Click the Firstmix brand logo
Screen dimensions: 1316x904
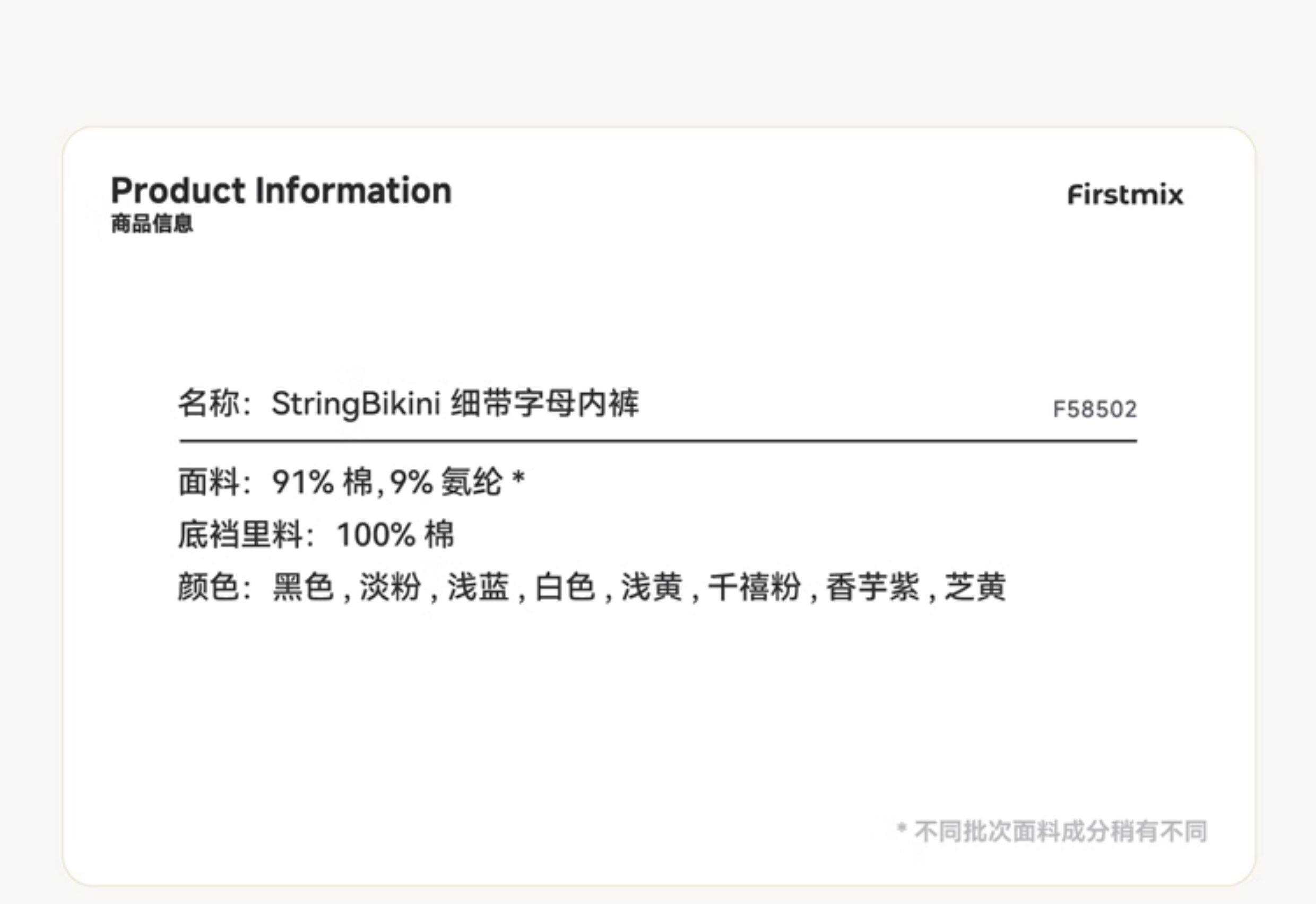(1125, 195)
